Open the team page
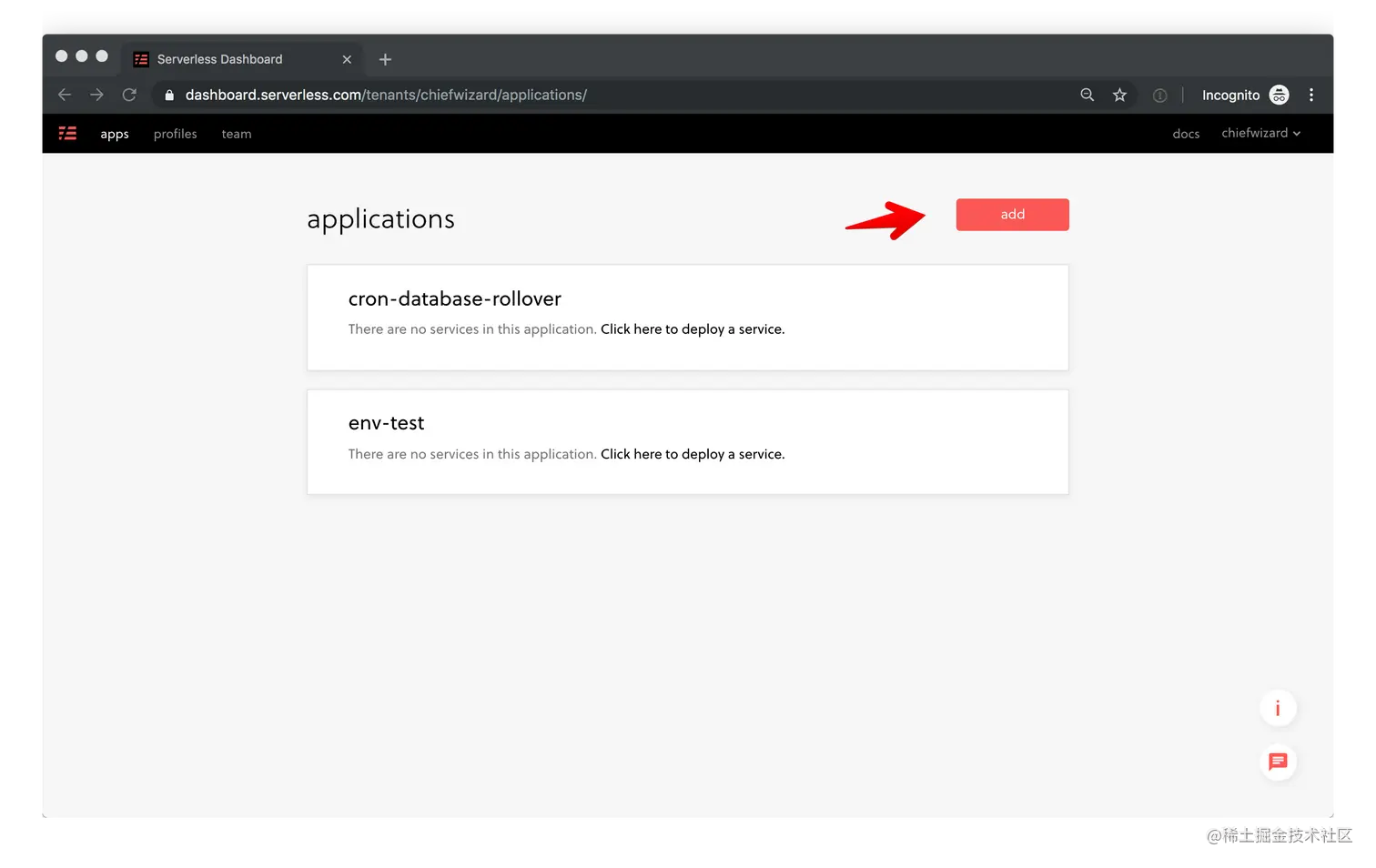The image size is (1376, 868). click(237, 134)
